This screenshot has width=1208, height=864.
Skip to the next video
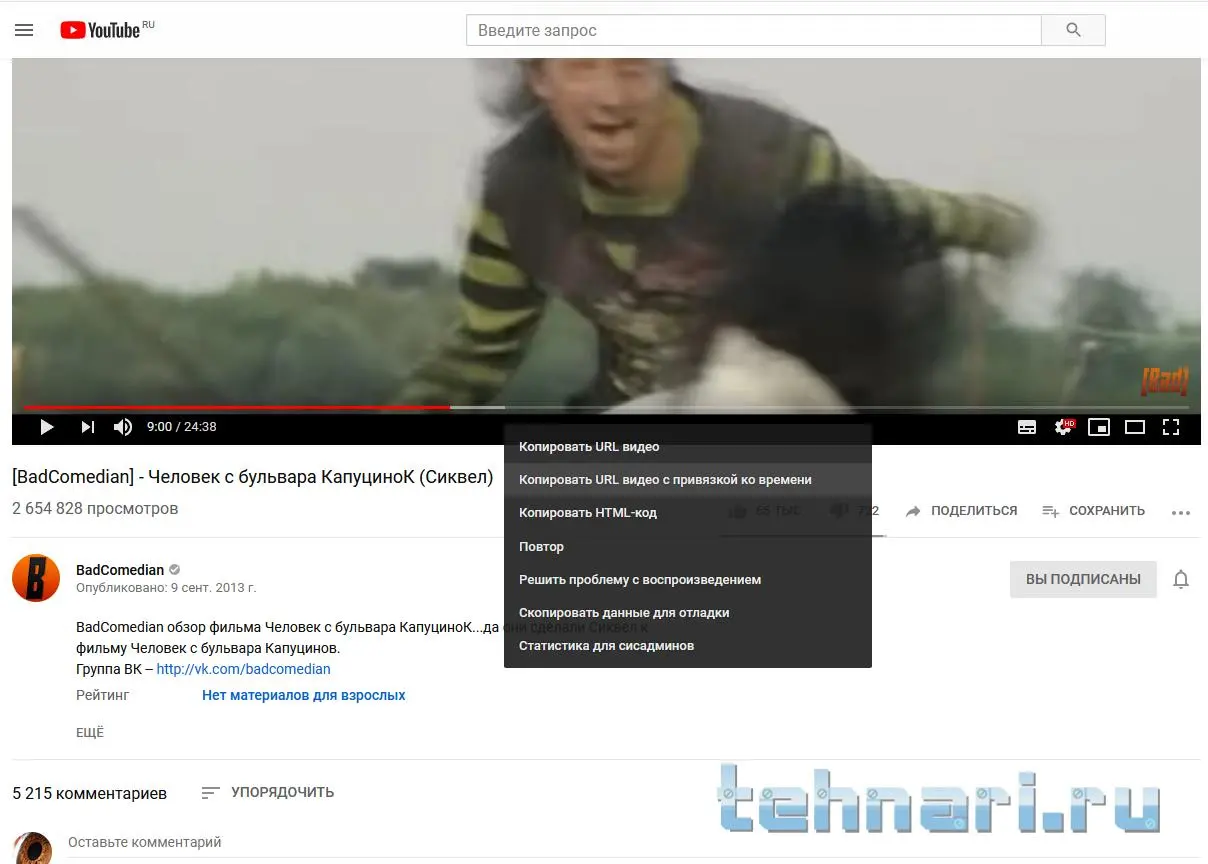[x=88, y=427]
